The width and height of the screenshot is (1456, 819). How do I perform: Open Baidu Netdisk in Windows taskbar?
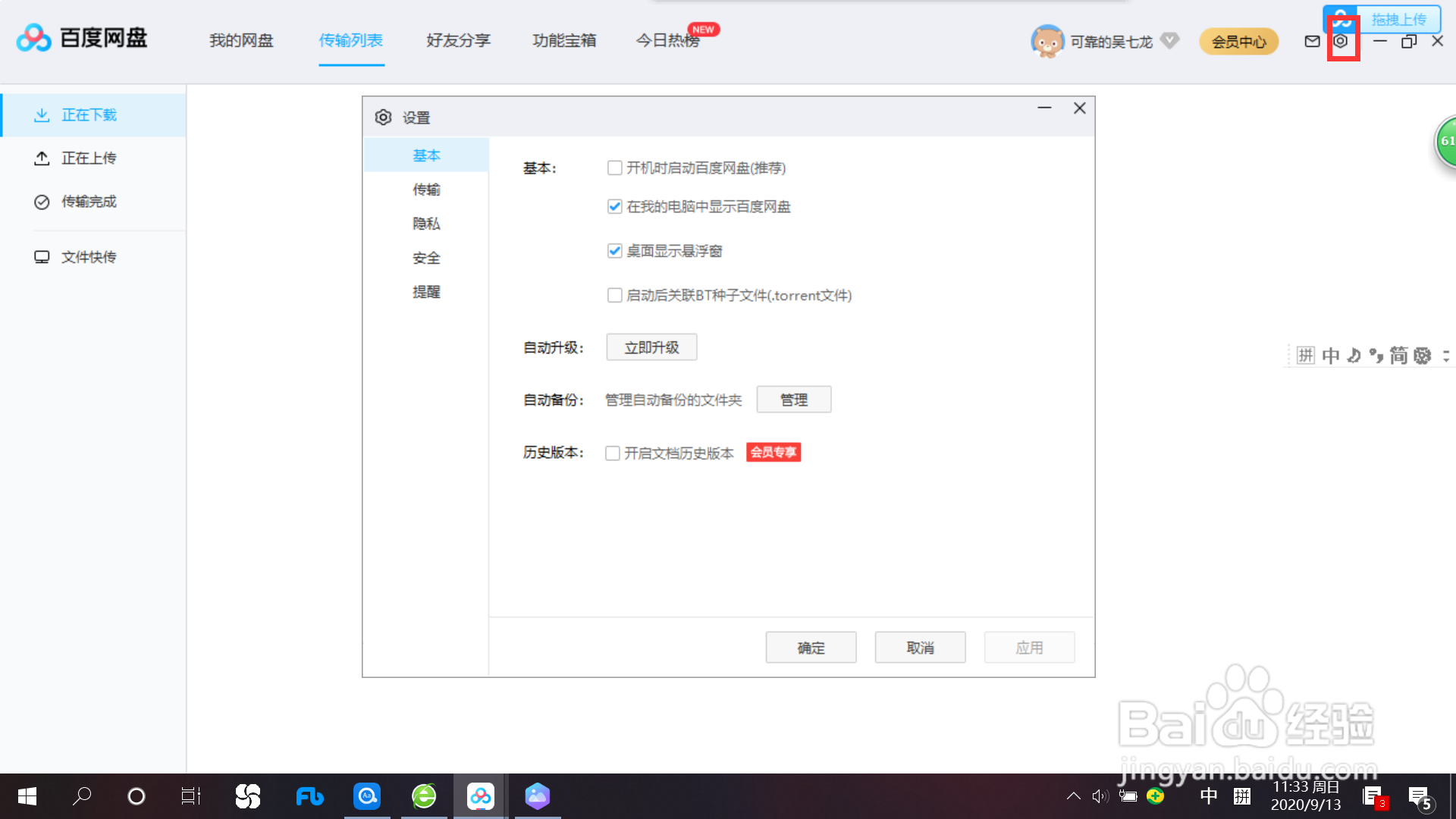(480, 796)
